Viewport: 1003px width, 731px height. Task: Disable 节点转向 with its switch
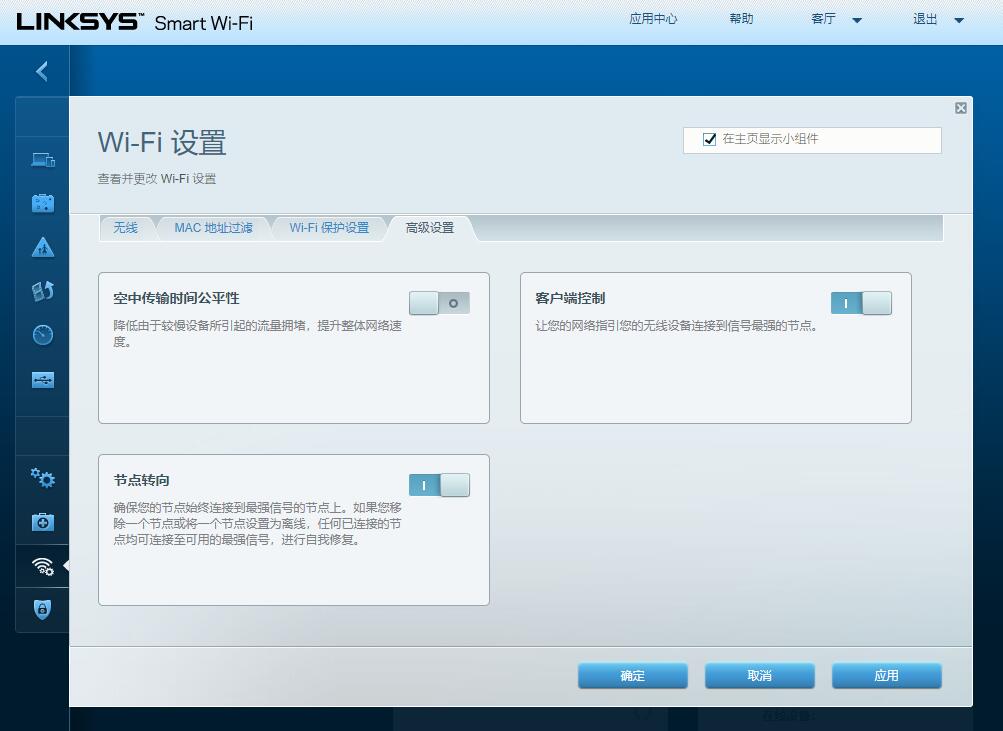click(439, 484)
